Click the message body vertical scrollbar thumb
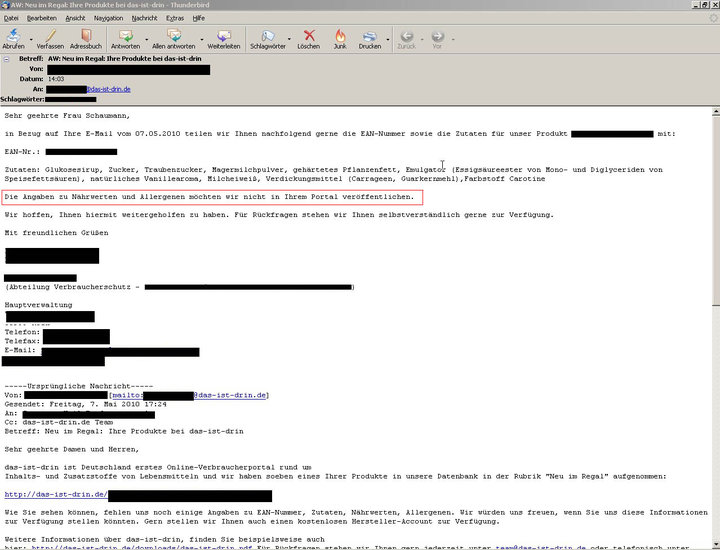Image resolution: width=720 pixels, height=550 pixels. click(716, 209)
